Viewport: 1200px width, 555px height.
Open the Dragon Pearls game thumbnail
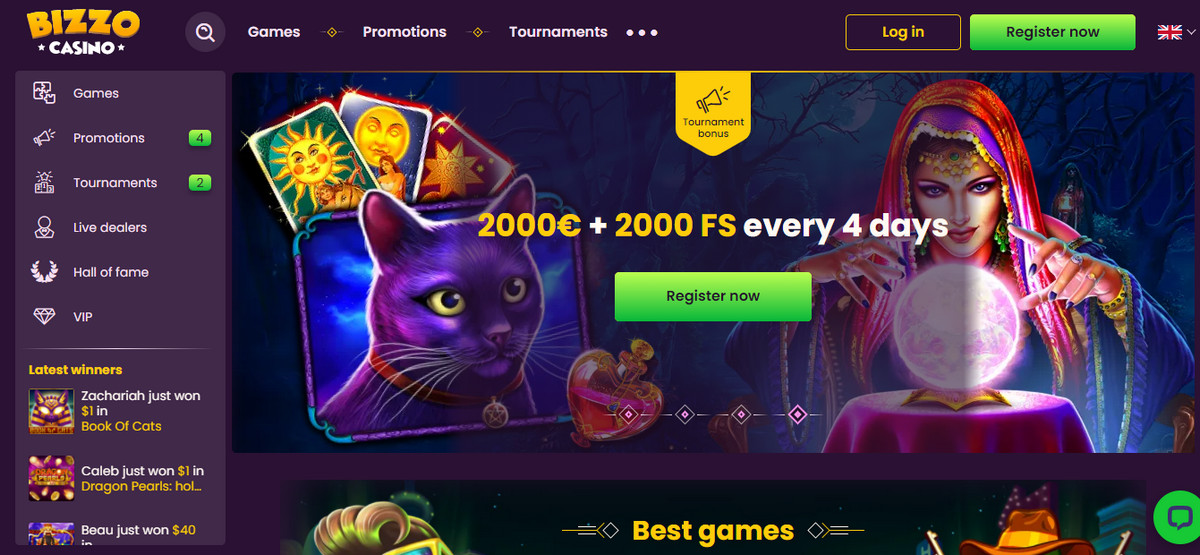tap(52, 479)
